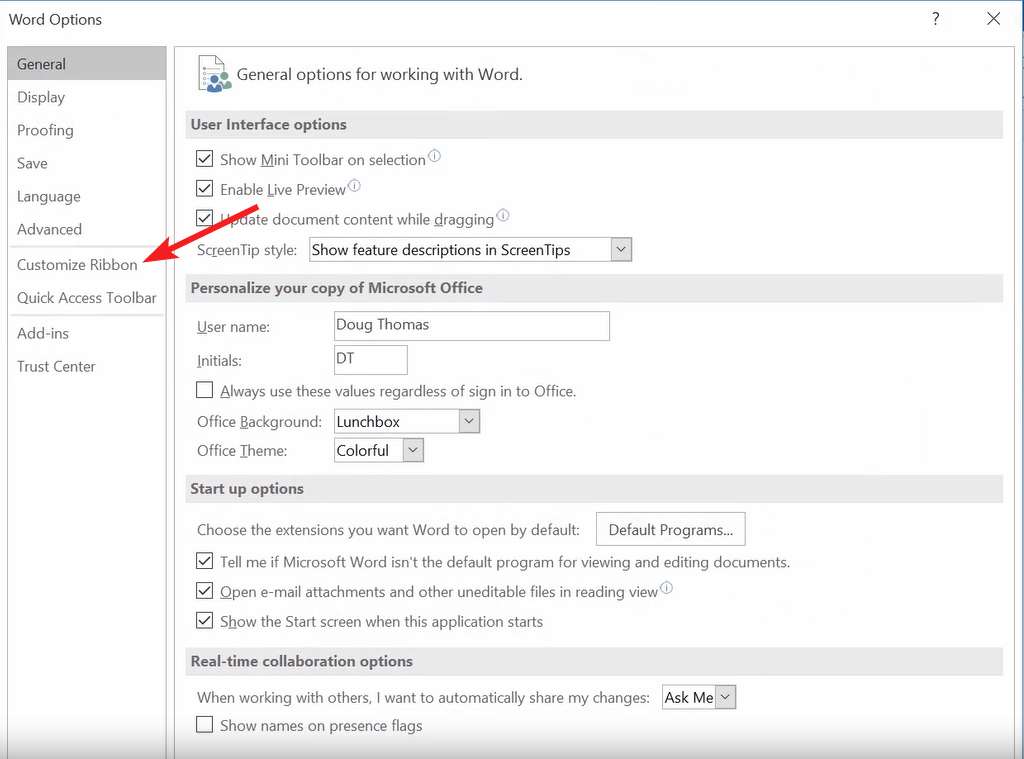Close the Word Options dialog
The image size is (1024, 759).
pos(993,19)
